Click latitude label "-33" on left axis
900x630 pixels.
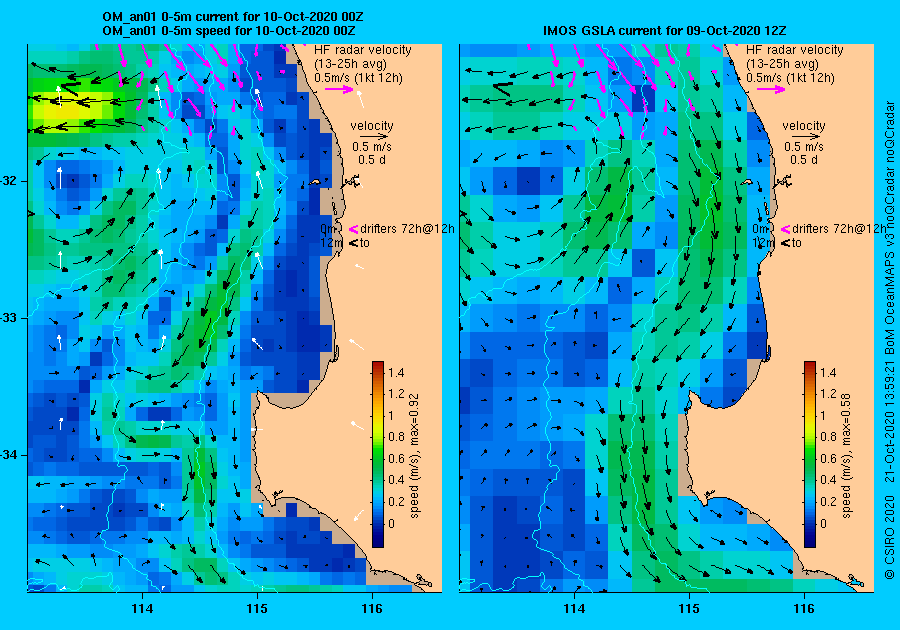[x=10, y=318]
